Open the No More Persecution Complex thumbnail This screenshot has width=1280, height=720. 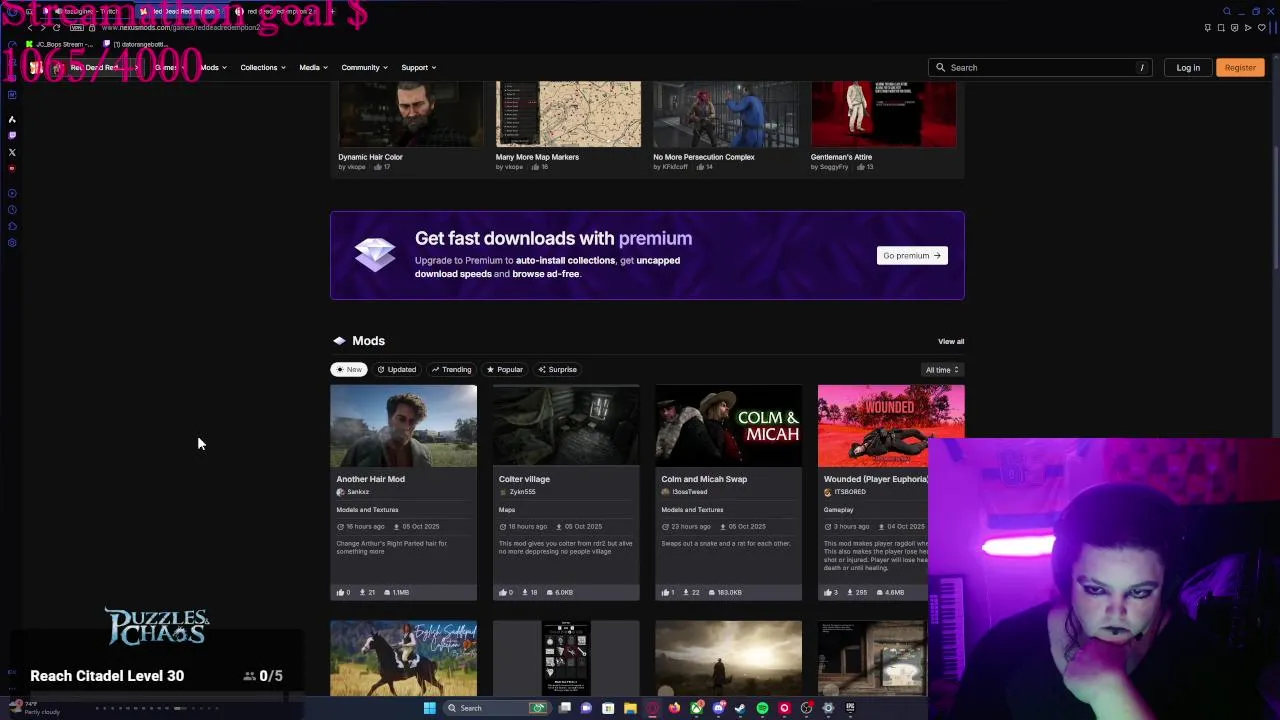pyautogui.click(x=726, y=114)
